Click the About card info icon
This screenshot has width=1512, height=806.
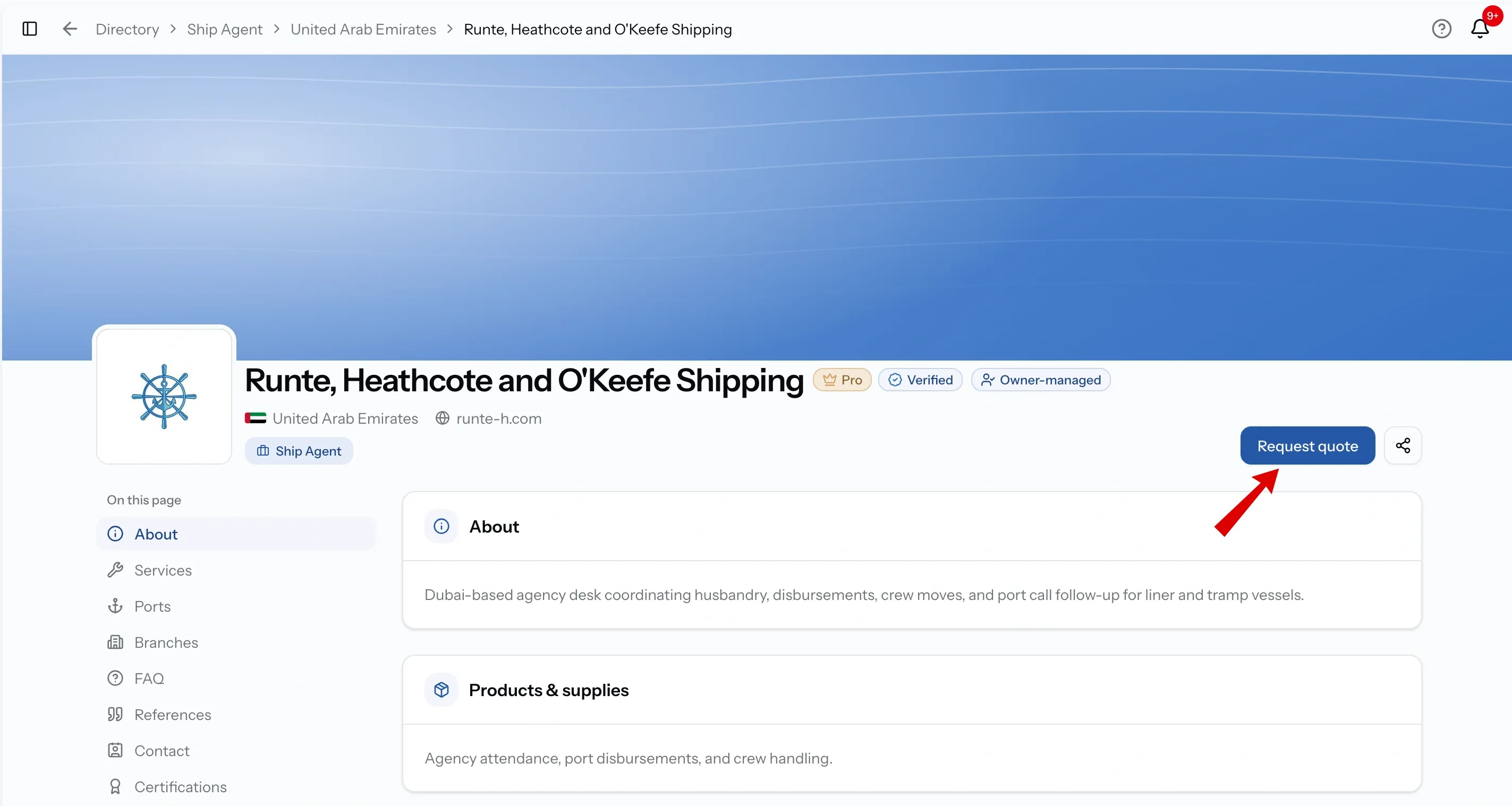coord(441,526)
